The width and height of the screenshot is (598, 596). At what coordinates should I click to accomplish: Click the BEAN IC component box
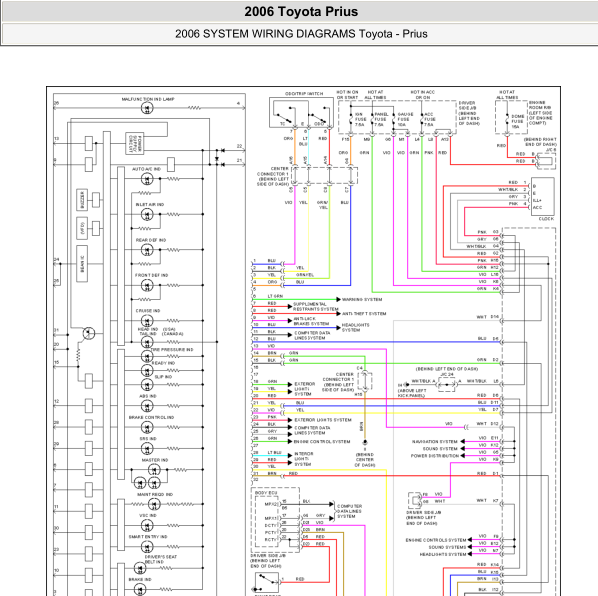pos(82,263)
